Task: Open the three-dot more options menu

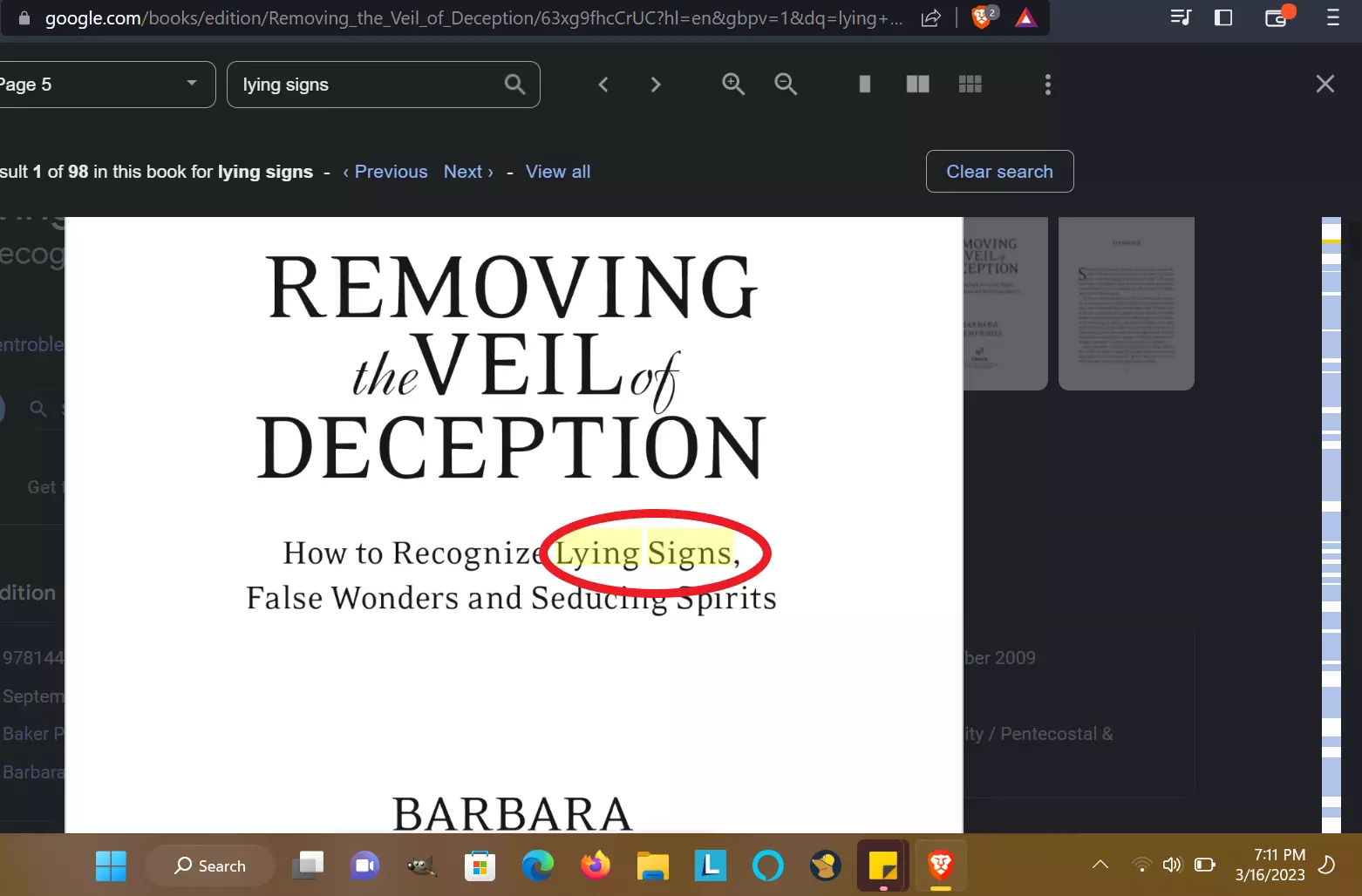Action: [1047, 85]
